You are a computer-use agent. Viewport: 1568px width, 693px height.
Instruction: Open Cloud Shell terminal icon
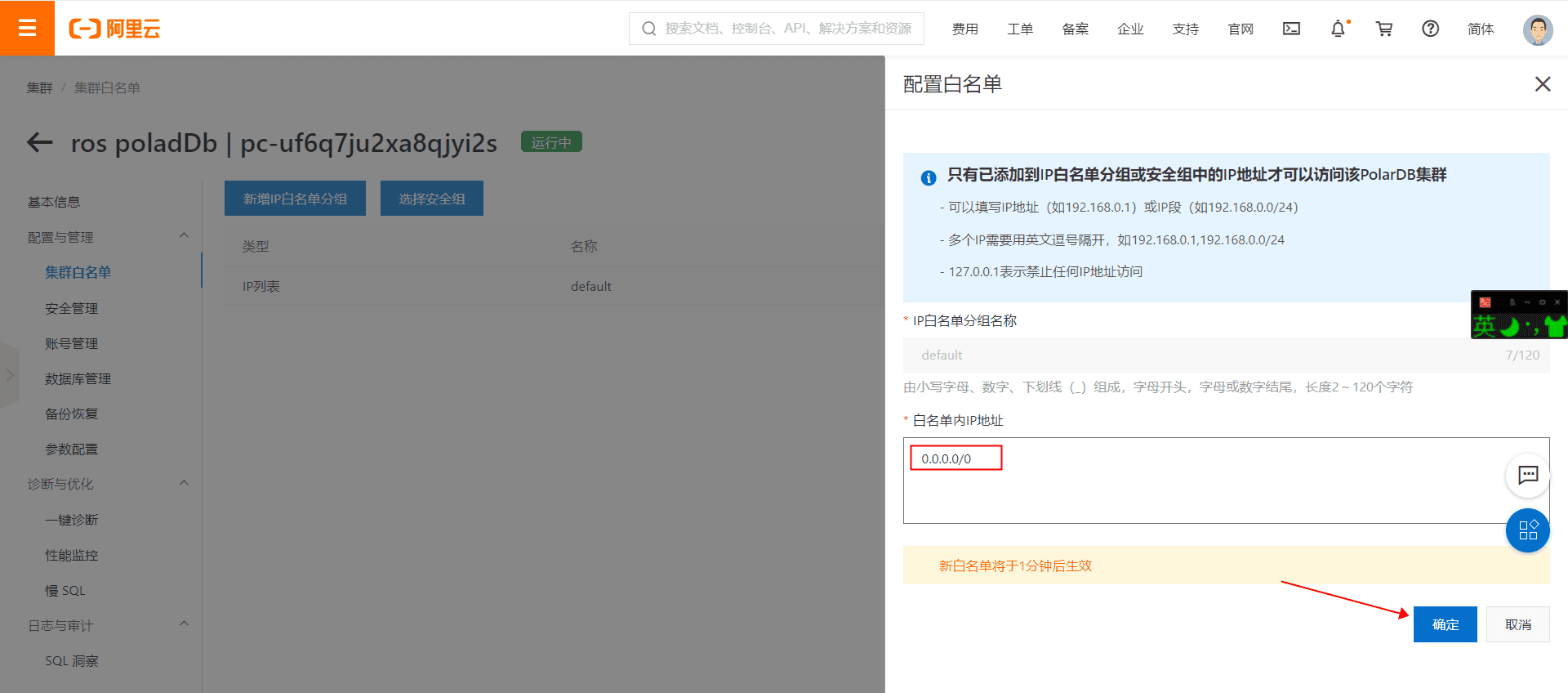1291,29
